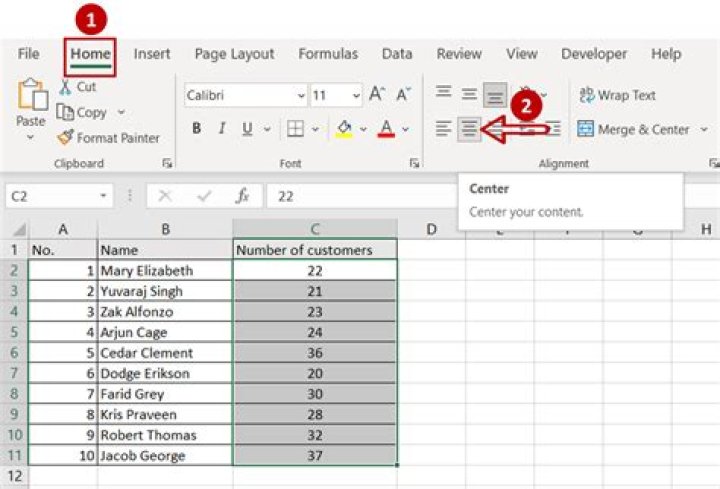This screenshot has height=489, width=720.
Task: Expand the Borders dropdown arrow
Action: point(315,129)
